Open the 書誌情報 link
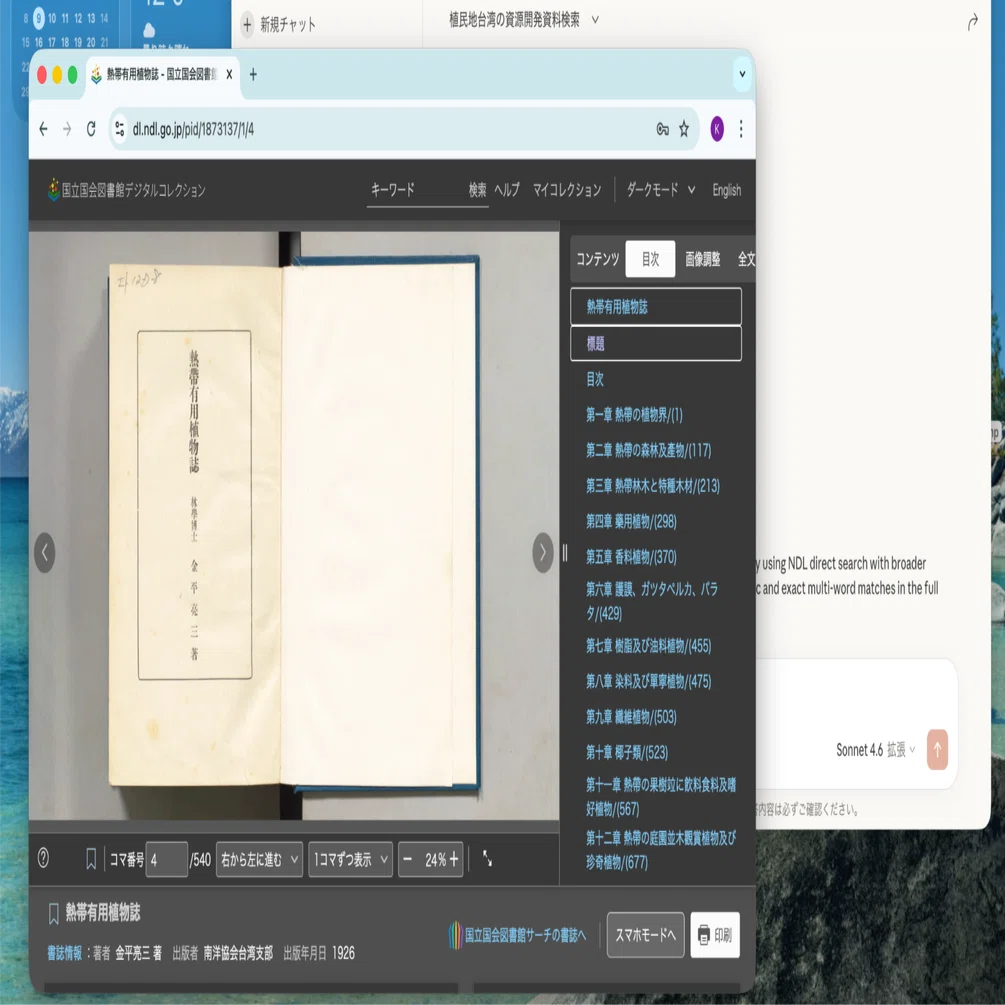This screenshot has height=1005, width=1005. click(65, 953)
